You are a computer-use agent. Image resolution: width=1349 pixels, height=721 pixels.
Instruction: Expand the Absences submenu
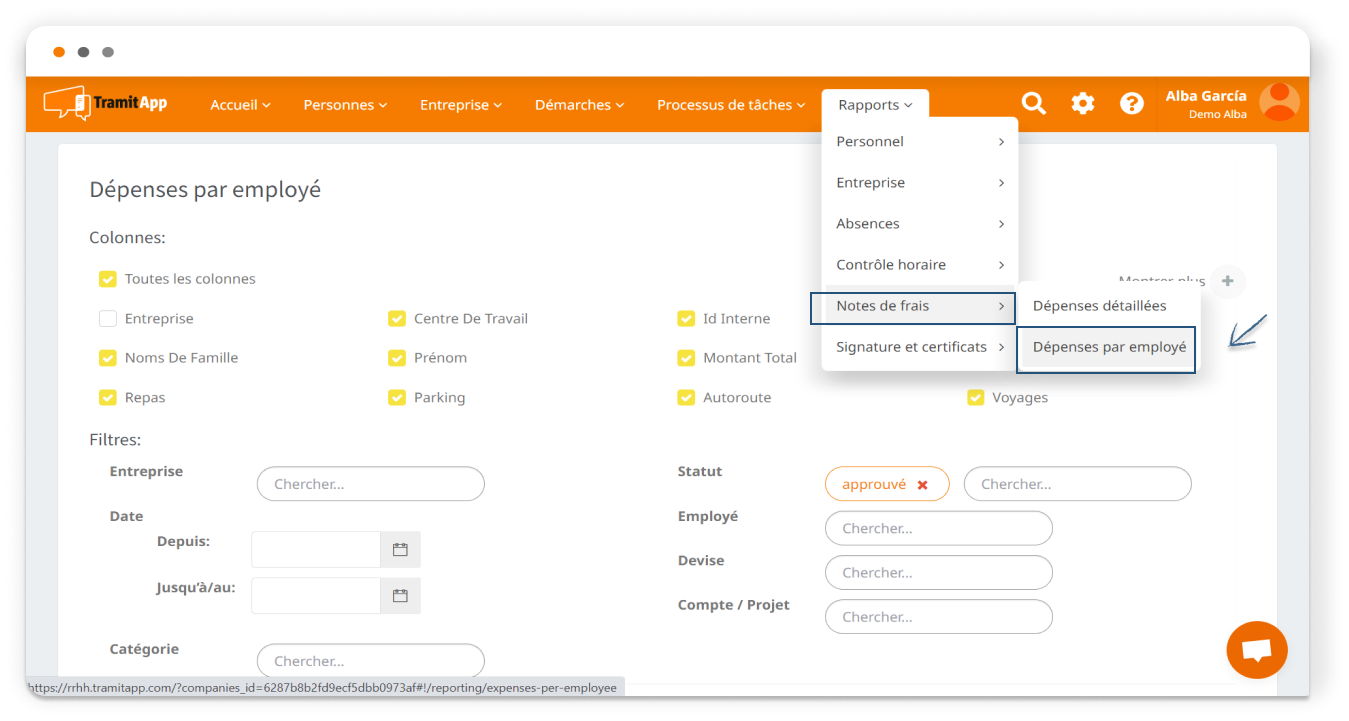click(x=919, y=224)
